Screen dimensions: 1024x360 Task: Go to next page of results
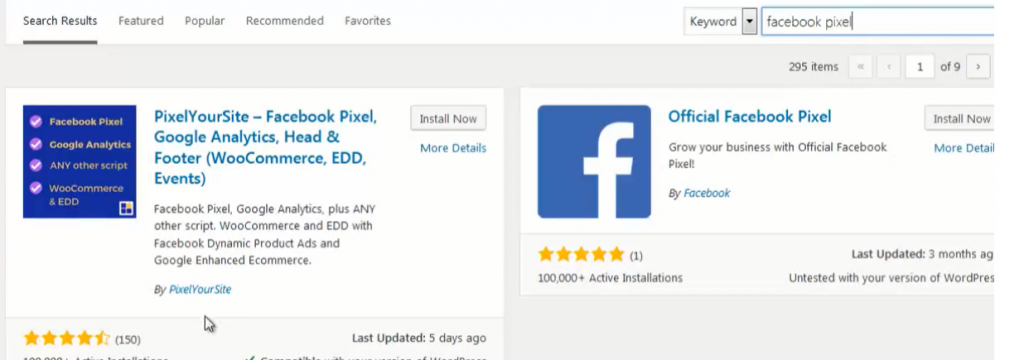[978, 67]
